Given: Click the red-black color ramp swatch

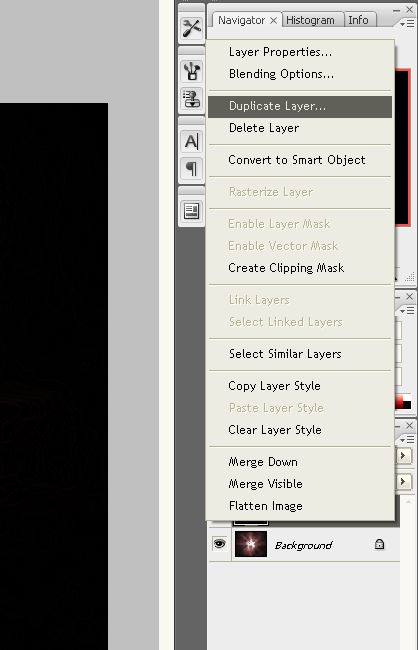Looking at the screenshot, I should [403, 401].
